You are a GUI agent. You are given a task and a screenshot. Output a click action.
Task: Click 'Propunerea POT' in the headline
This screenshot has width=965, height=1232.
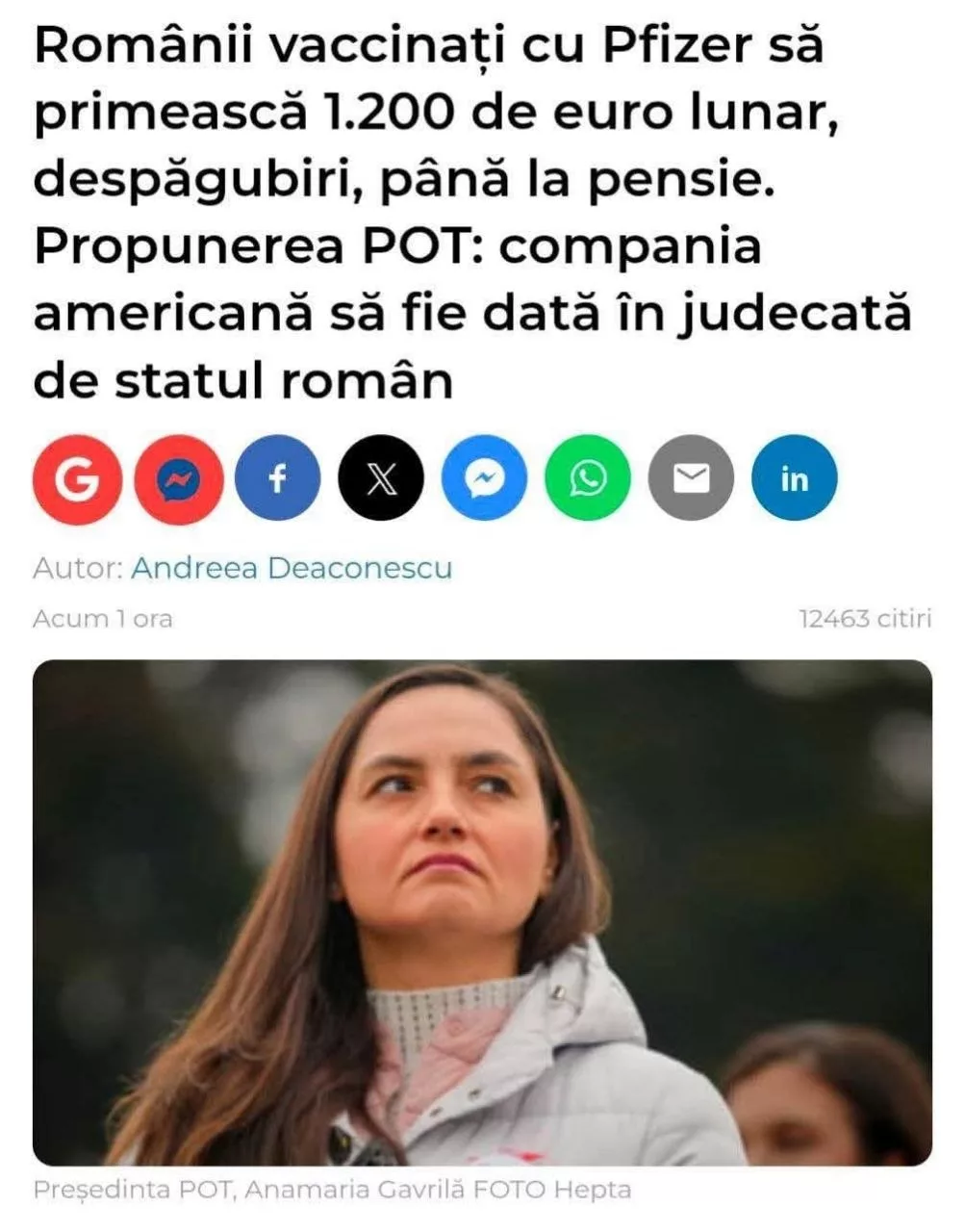tap(262, 246)
